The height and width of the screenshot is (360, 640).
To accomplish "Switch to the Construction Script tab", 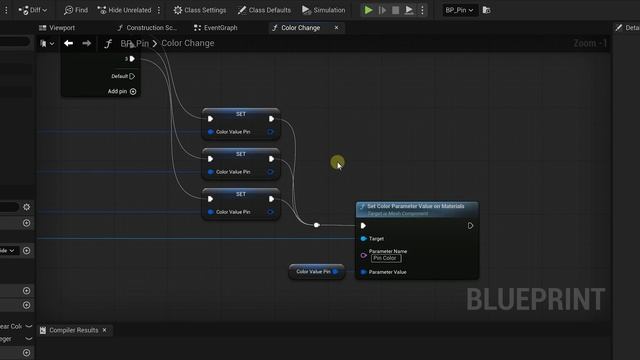I will coord(147,28).
